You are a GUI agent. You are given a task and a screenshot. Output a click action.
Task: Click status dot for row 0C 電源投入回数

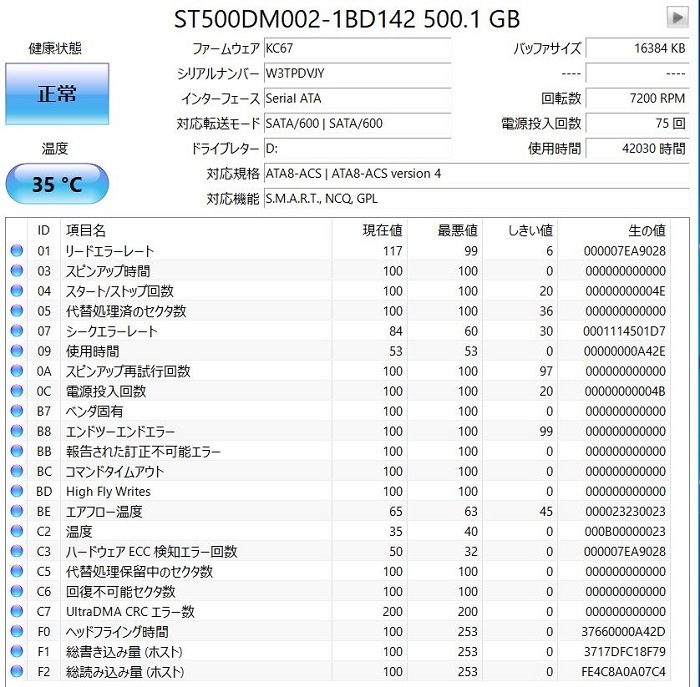point(17,391)
